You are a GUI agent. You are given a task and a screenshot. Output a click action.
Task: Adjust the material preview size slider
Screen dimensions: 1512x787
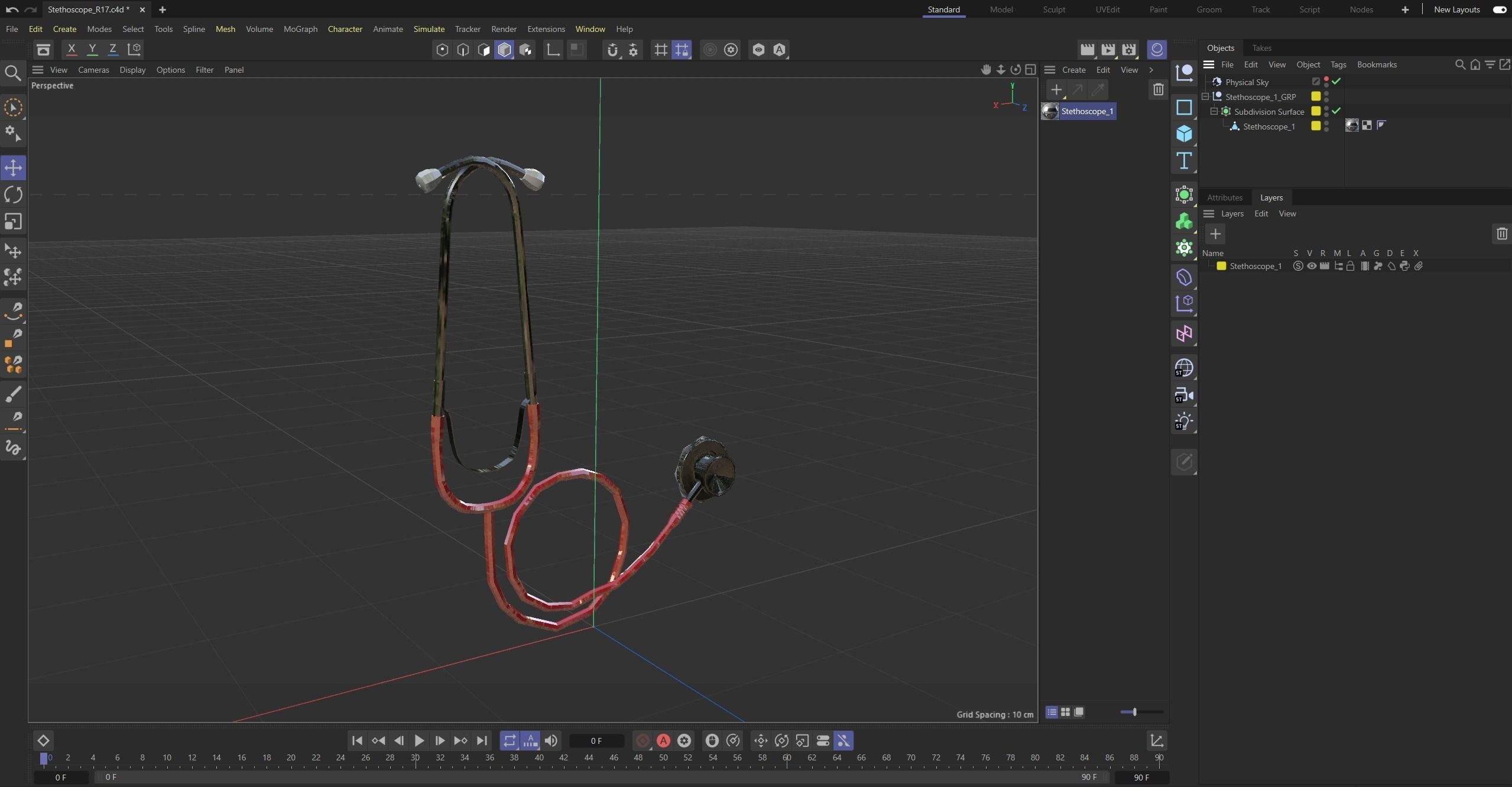1134,712
